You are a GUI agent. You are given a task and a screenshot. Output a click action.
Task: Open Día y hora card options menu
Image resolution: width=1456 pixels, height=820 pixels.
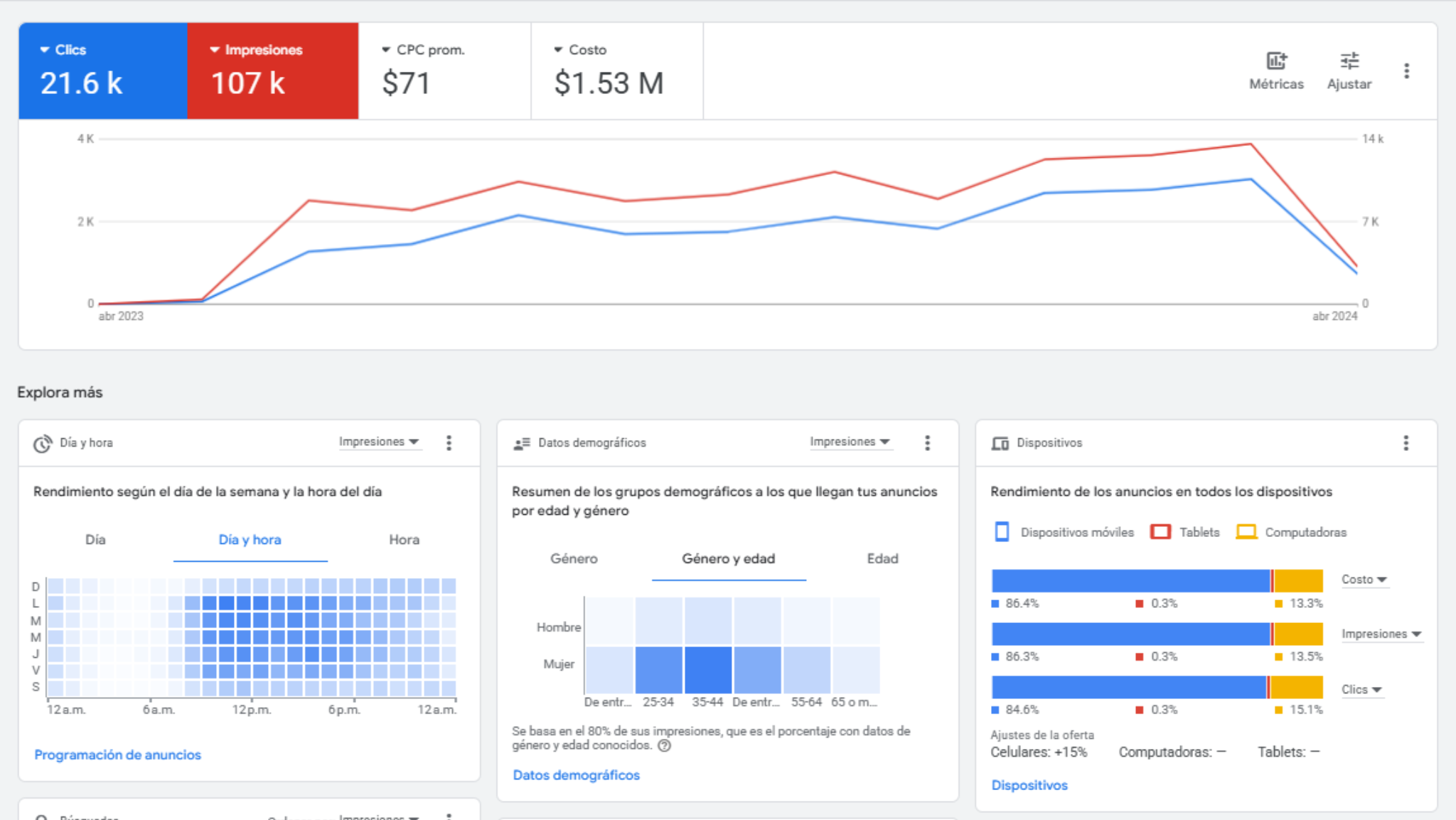449,443
